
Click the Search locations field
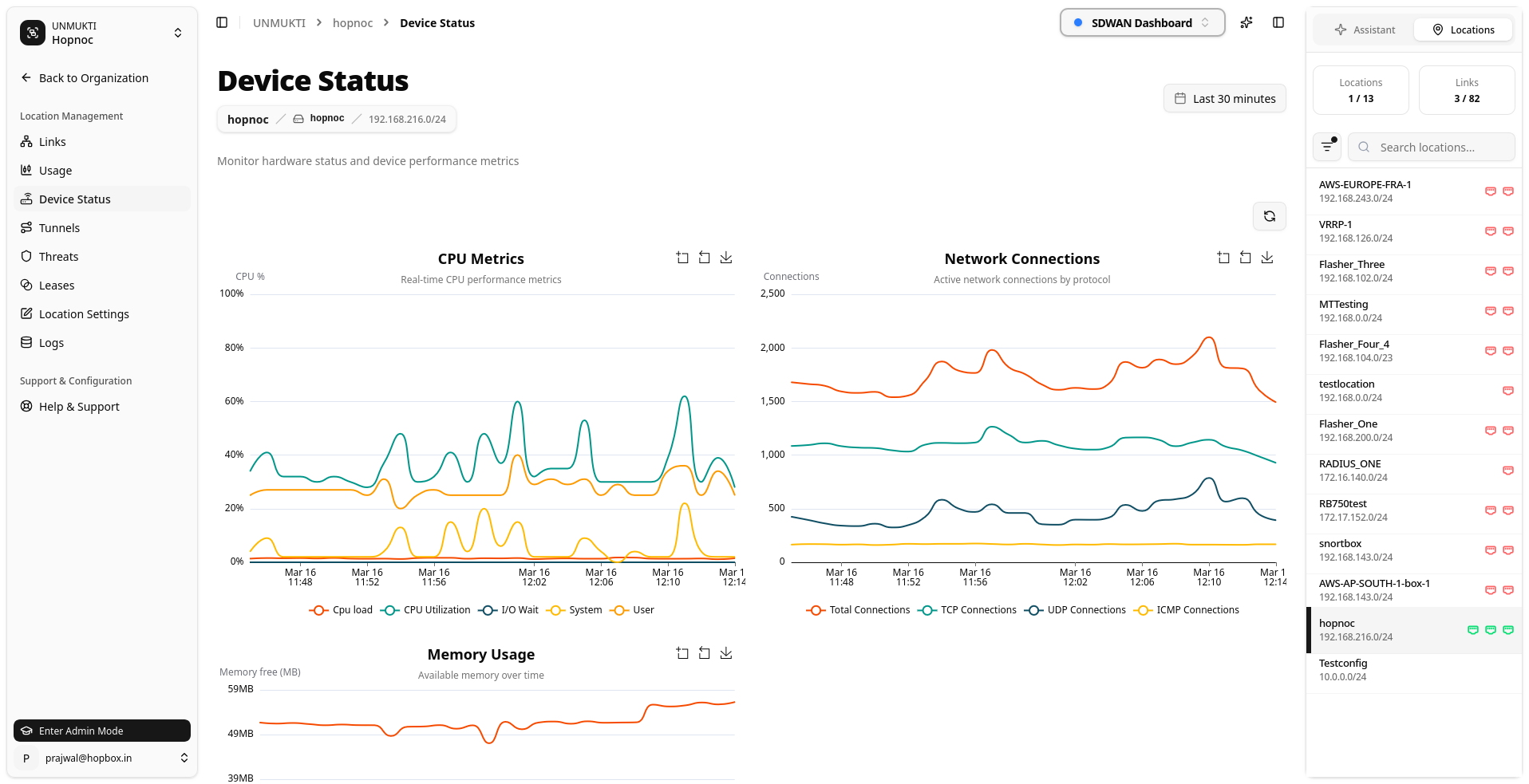pyautogui.click(x=1431, y=147)
